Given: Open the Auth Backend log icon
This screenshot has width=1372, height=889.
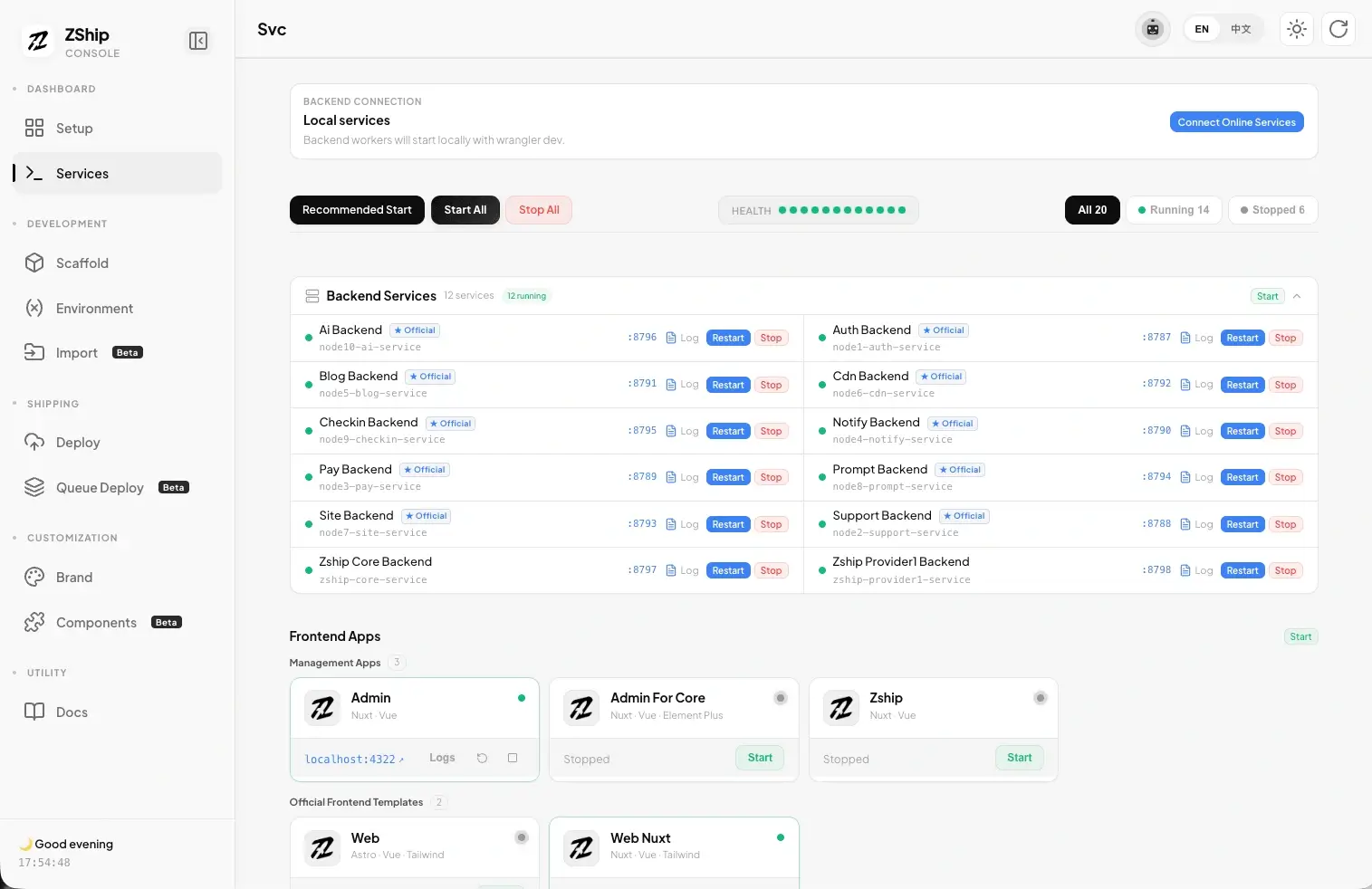Looking at the screenshot, I should (1185, 338).
